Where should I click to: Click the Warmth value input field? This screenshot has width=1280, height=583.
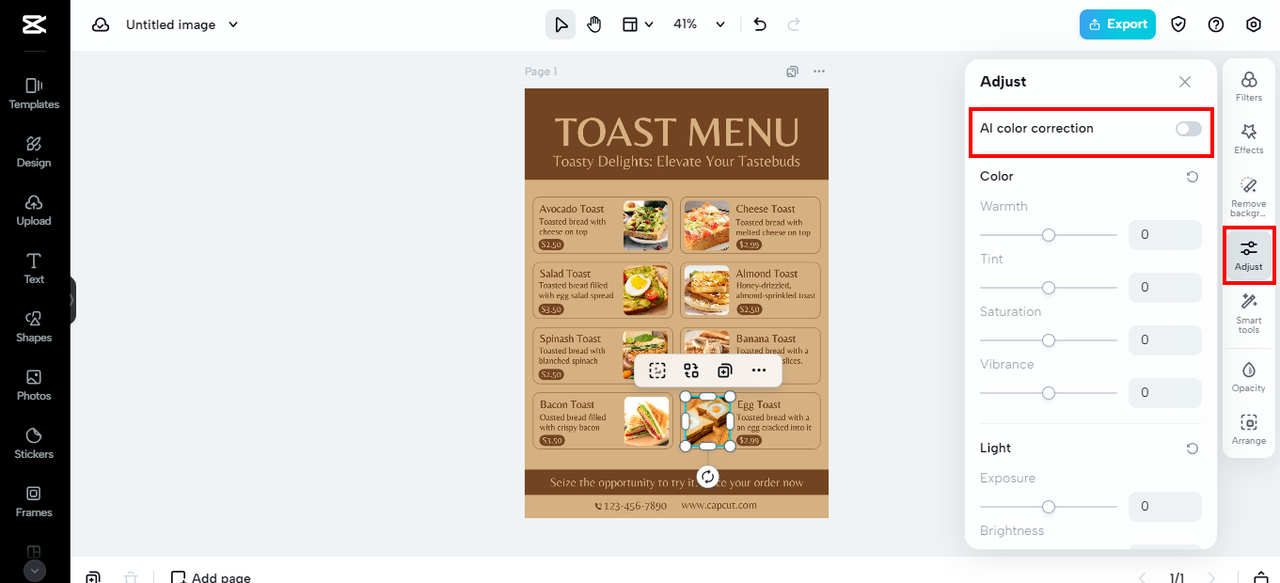click(1165, 235)
